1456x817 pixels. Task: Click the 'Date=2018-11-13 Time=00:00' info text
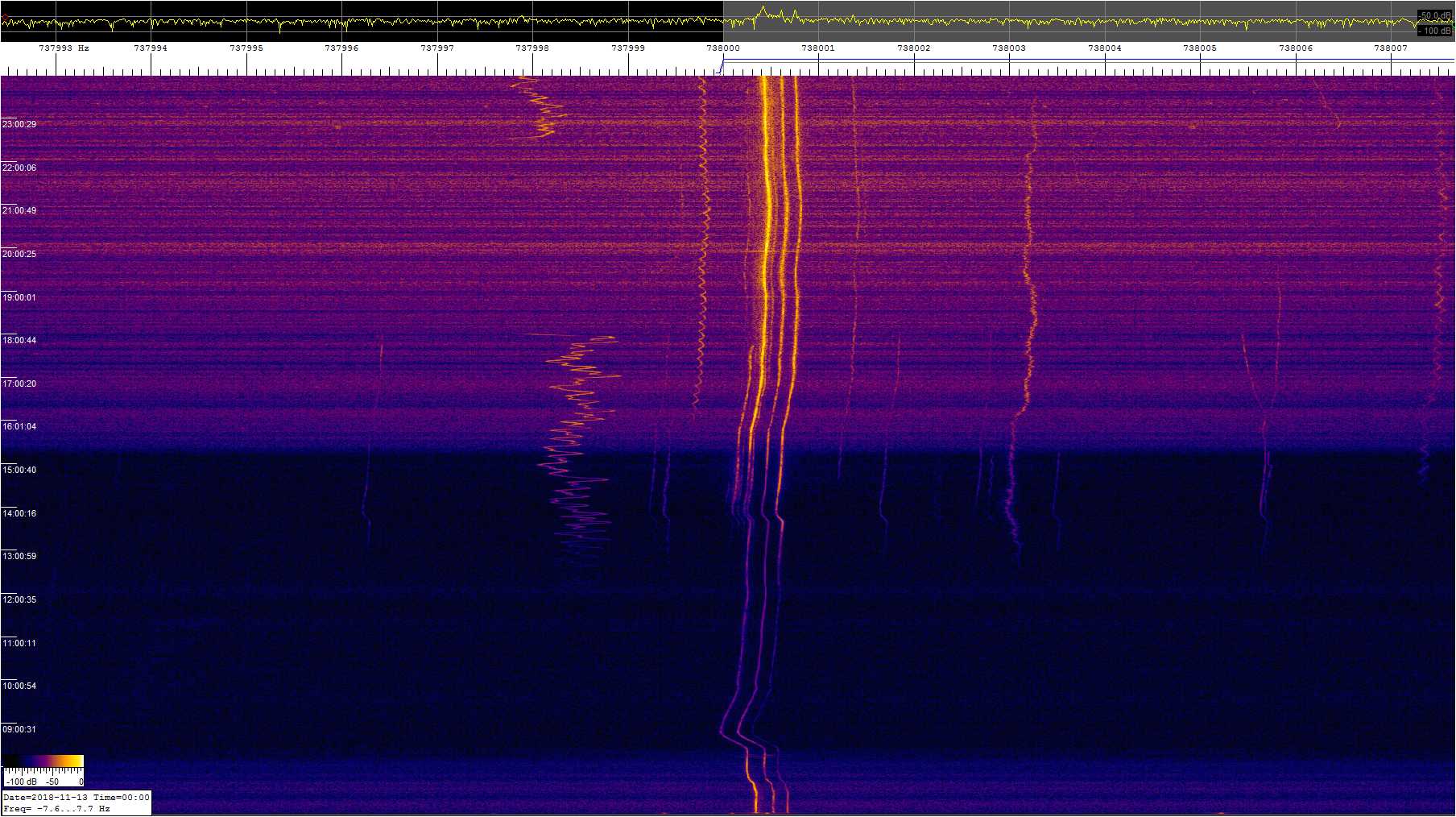click(x=77, y=797)
